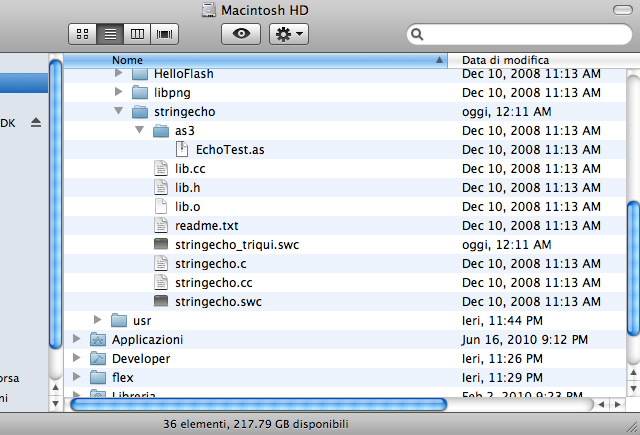
Task: Click the horizontal scroll right arrow
Action: (618, 404)
